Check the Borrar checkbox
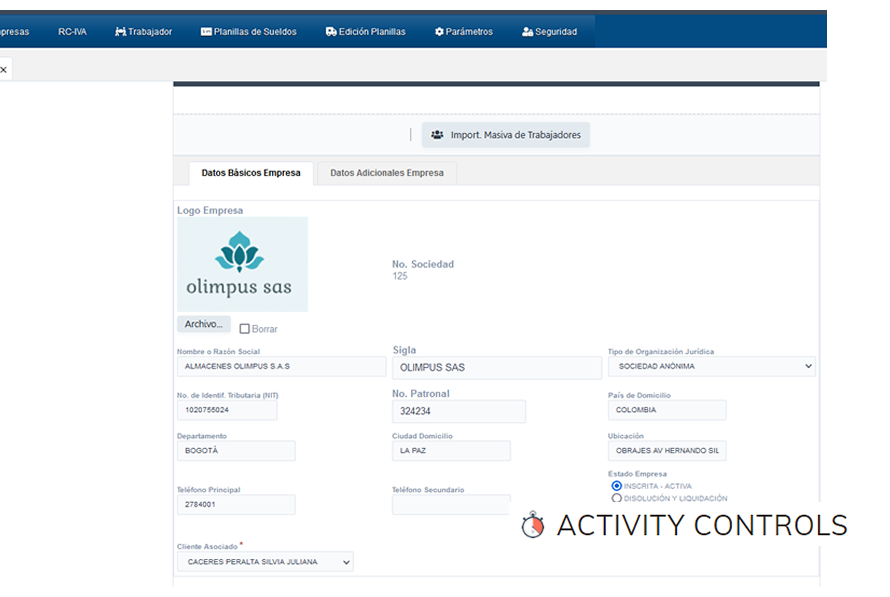Viewport: 890px width, 597px height. coord(245,329)
